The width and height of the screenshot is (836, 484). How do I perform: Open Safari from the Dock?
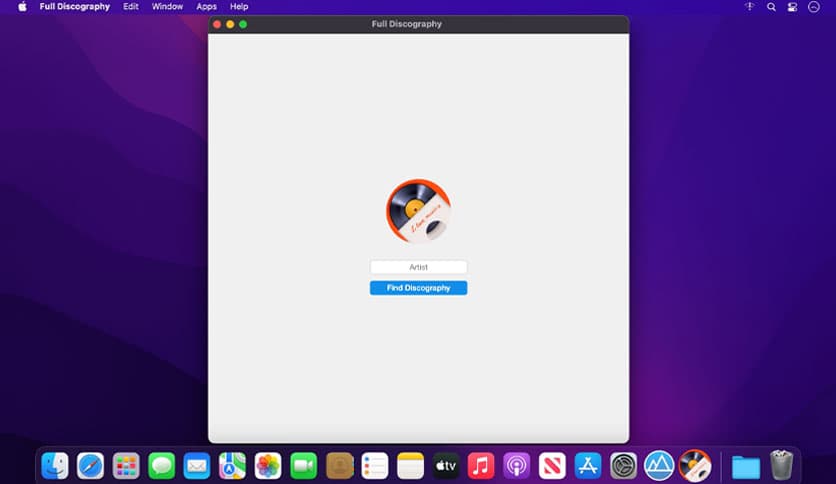(x=91, y=466)
